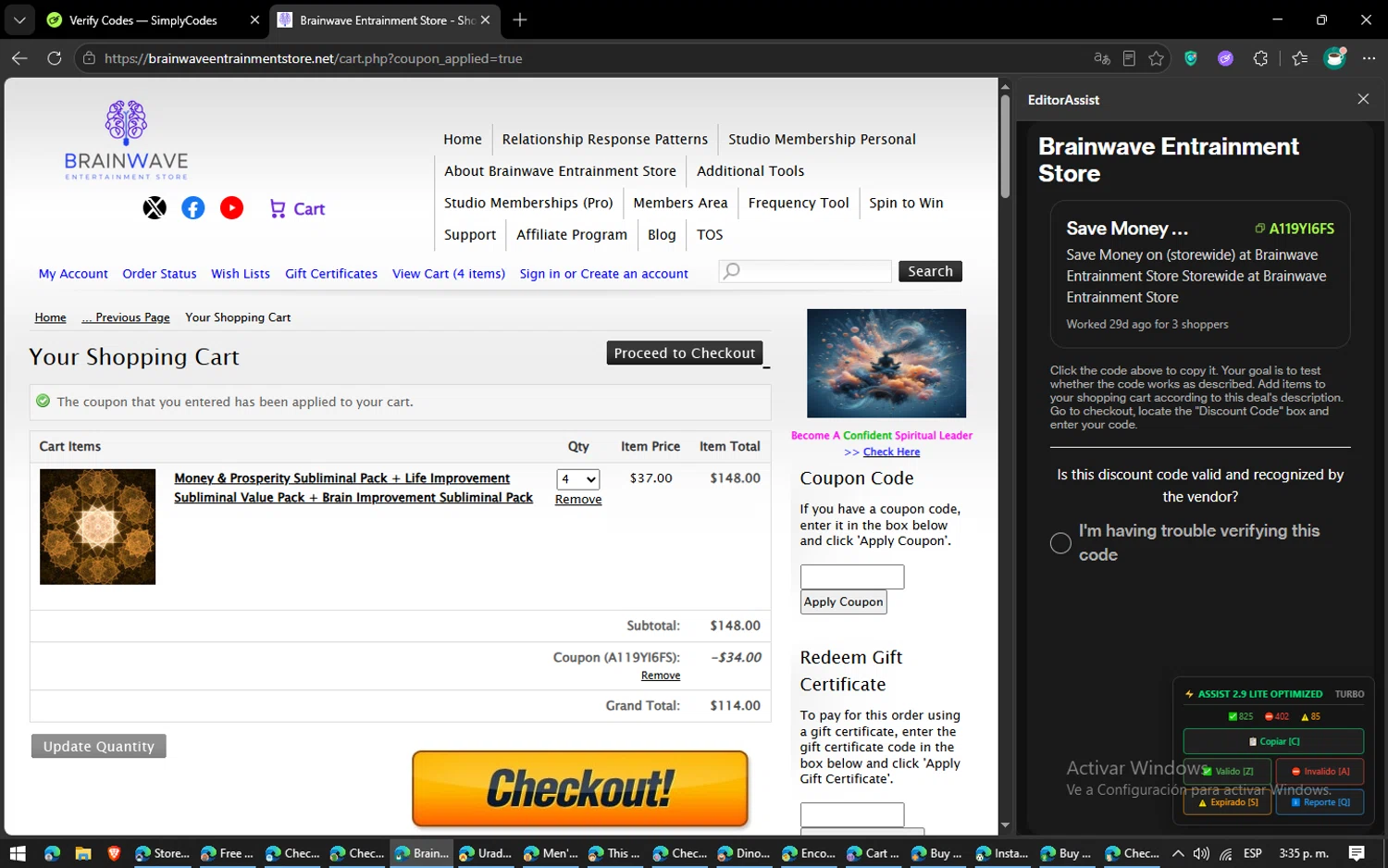
Task: Mark the code as Invalido [A]
Action: 1320,771
